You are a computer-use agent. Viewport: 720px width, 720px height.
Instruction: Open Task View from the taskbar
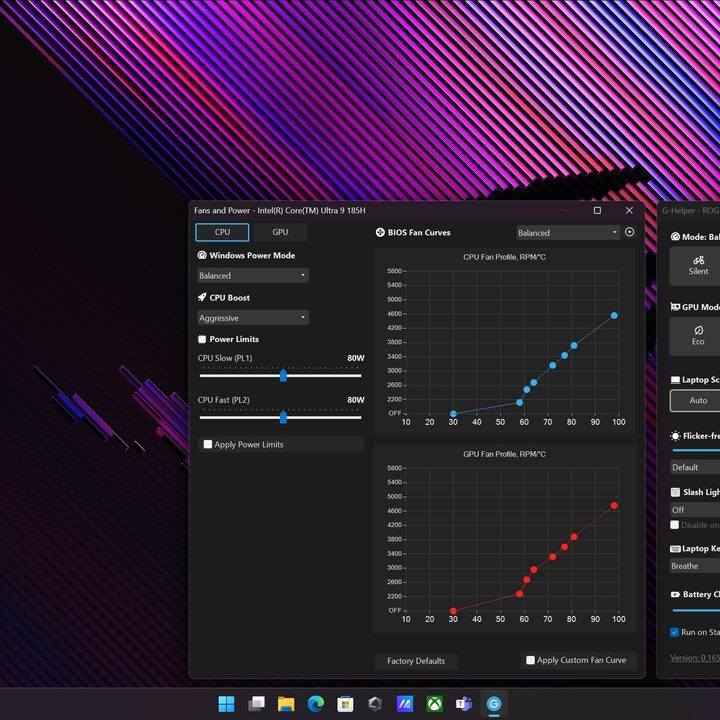256,703
